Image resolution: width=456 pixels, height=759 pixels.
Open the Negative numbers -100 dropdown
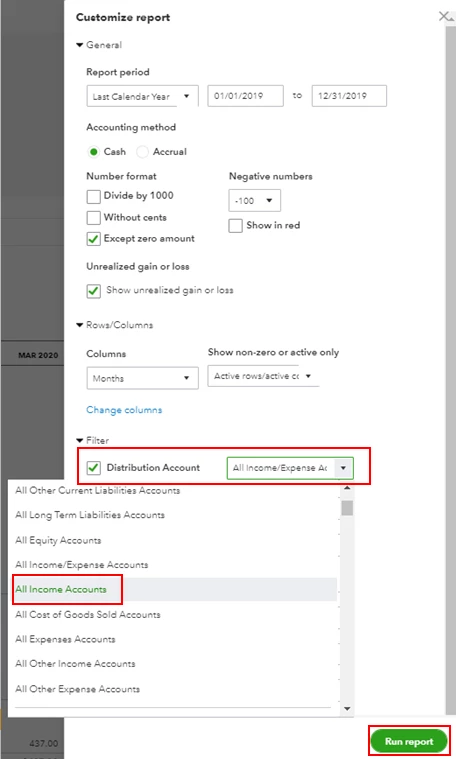(254, 200)
